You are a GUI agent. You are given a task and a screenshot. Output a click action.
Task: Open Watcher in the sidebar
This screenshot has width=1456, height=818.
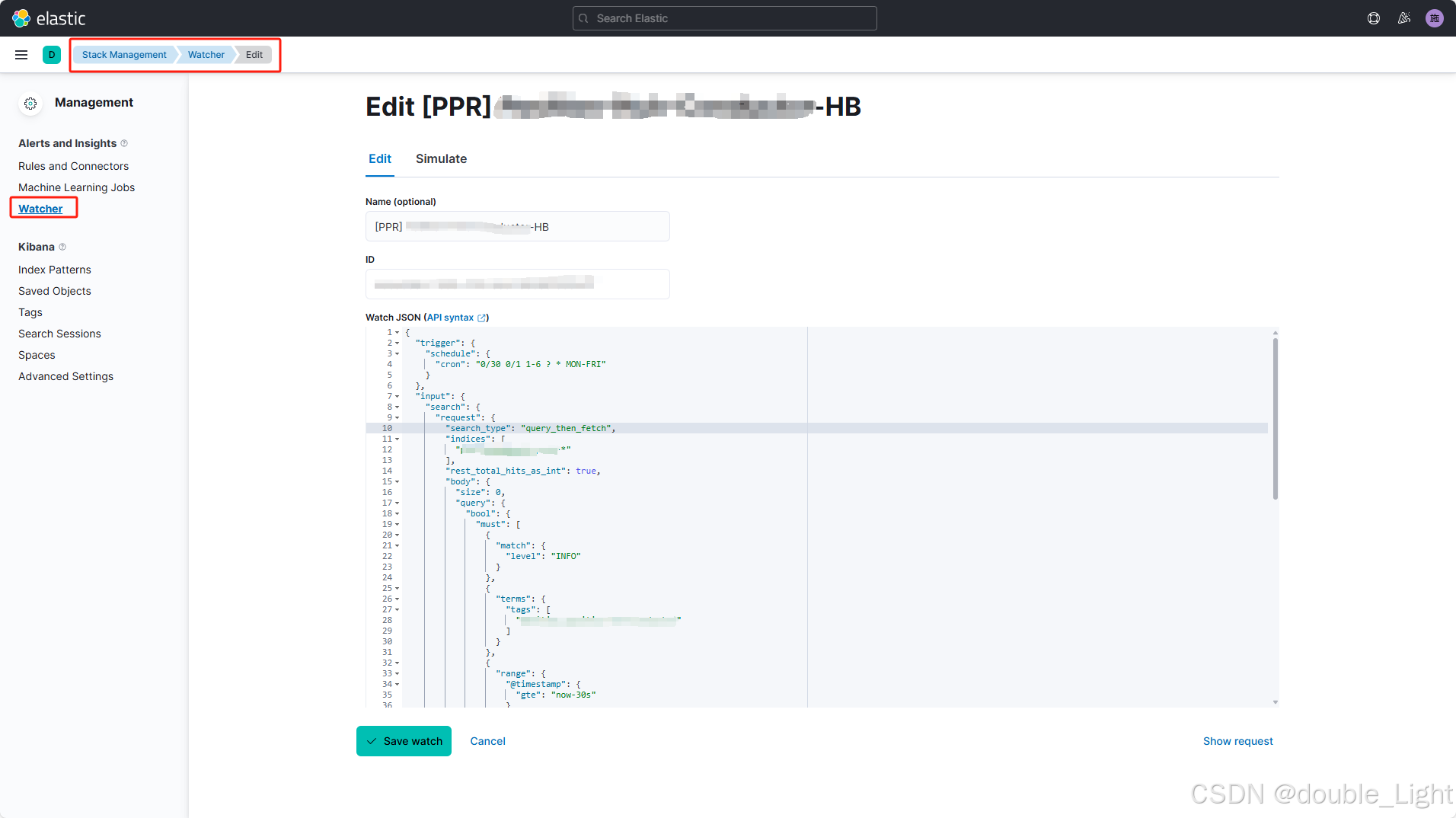(x=40, y=209)
